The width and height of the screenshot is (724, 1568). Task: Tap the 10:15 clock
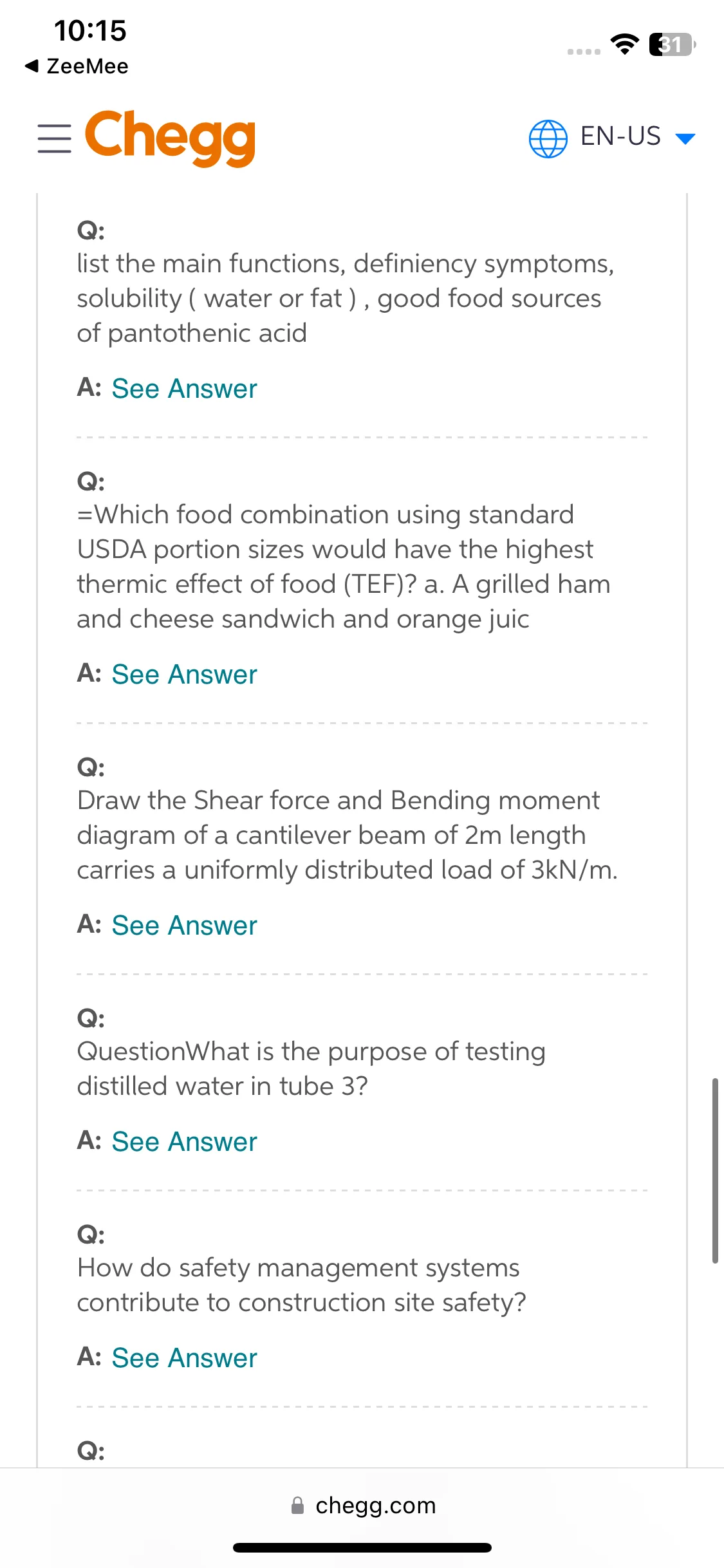coord(90,30)
